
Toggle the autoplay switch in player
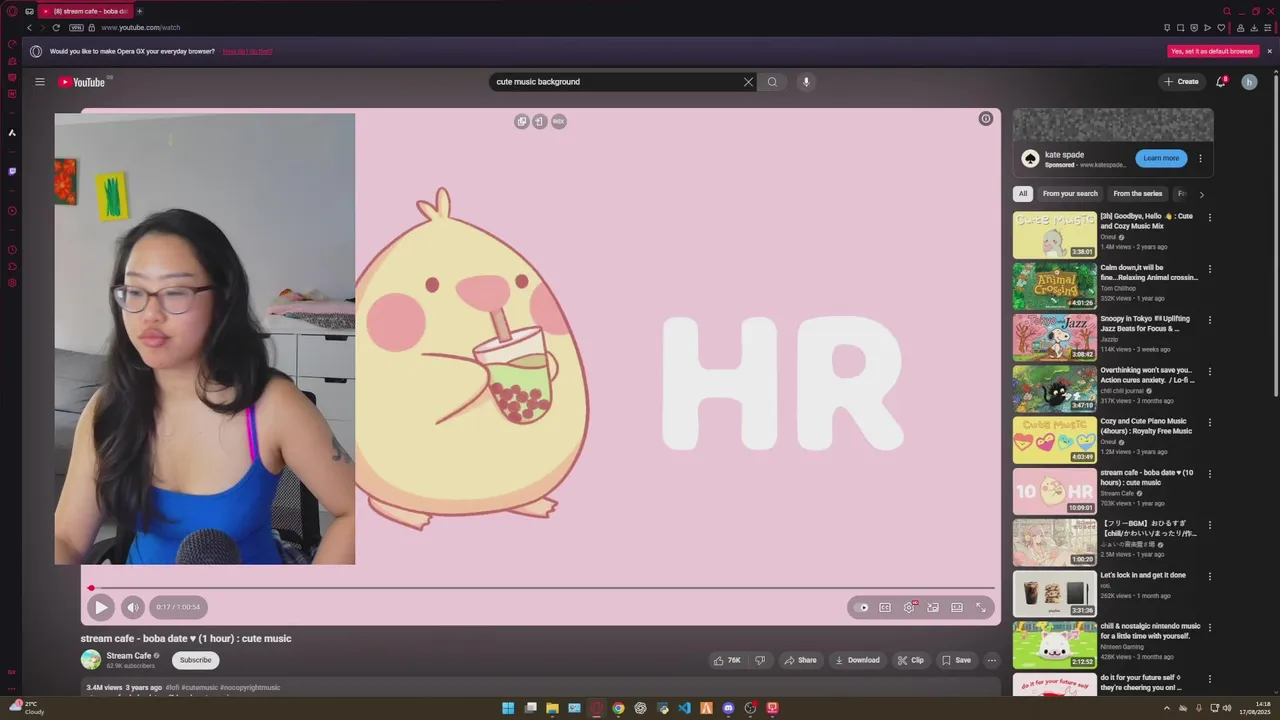(862, 607)
